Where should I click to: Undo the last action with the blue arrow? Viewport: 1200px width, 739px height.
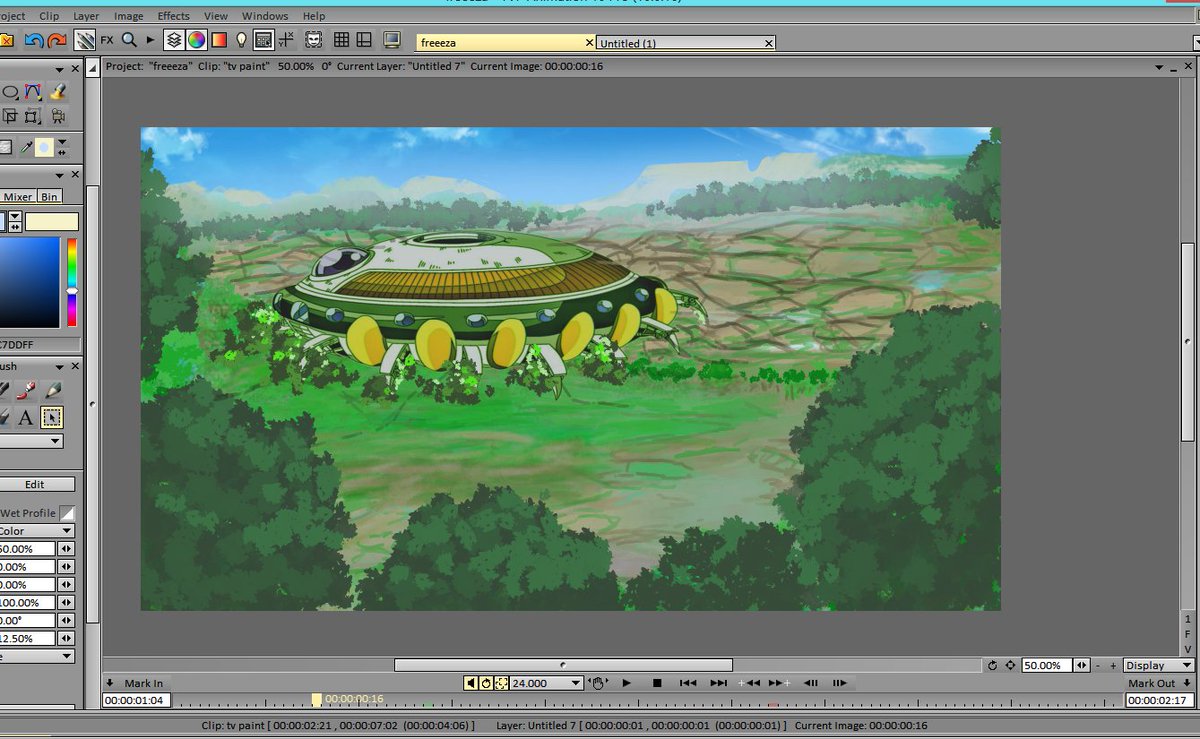(x=34, y=40)
